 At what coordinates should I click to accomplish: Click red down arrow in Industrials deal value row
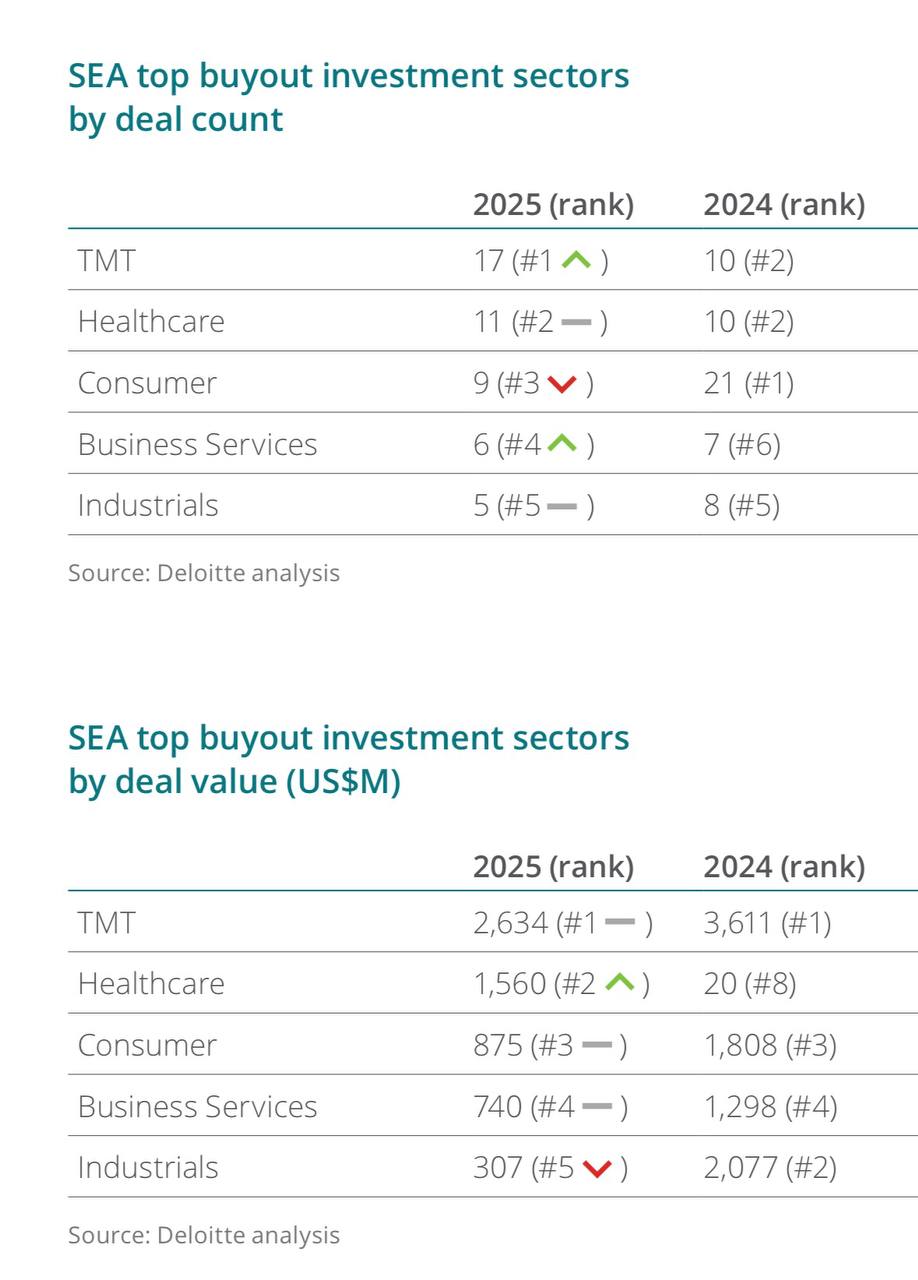[x=596, y=1168]
